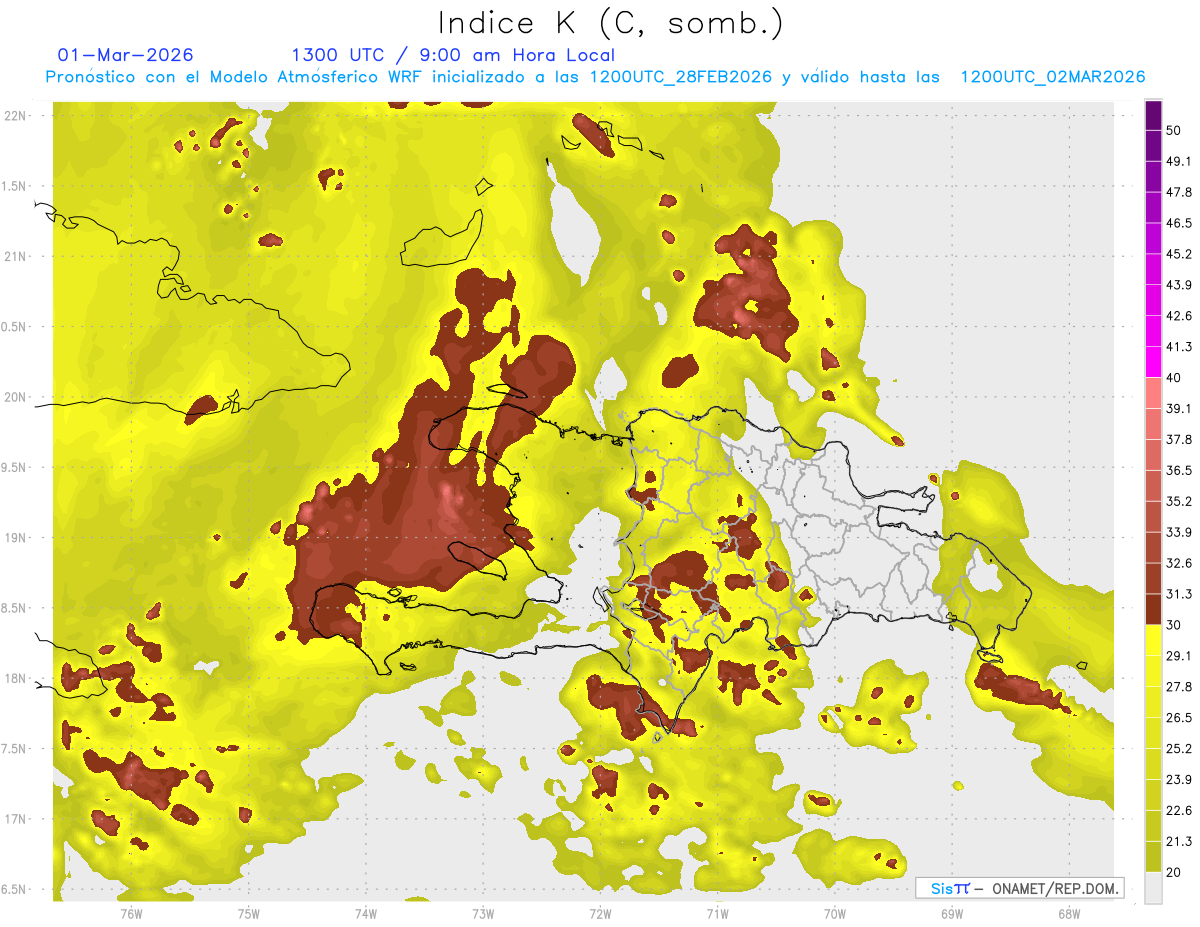1200x927 pixels.
Task: Pick the dark brown swatch between 30 and 31.3
Action: click(1154, 609)
